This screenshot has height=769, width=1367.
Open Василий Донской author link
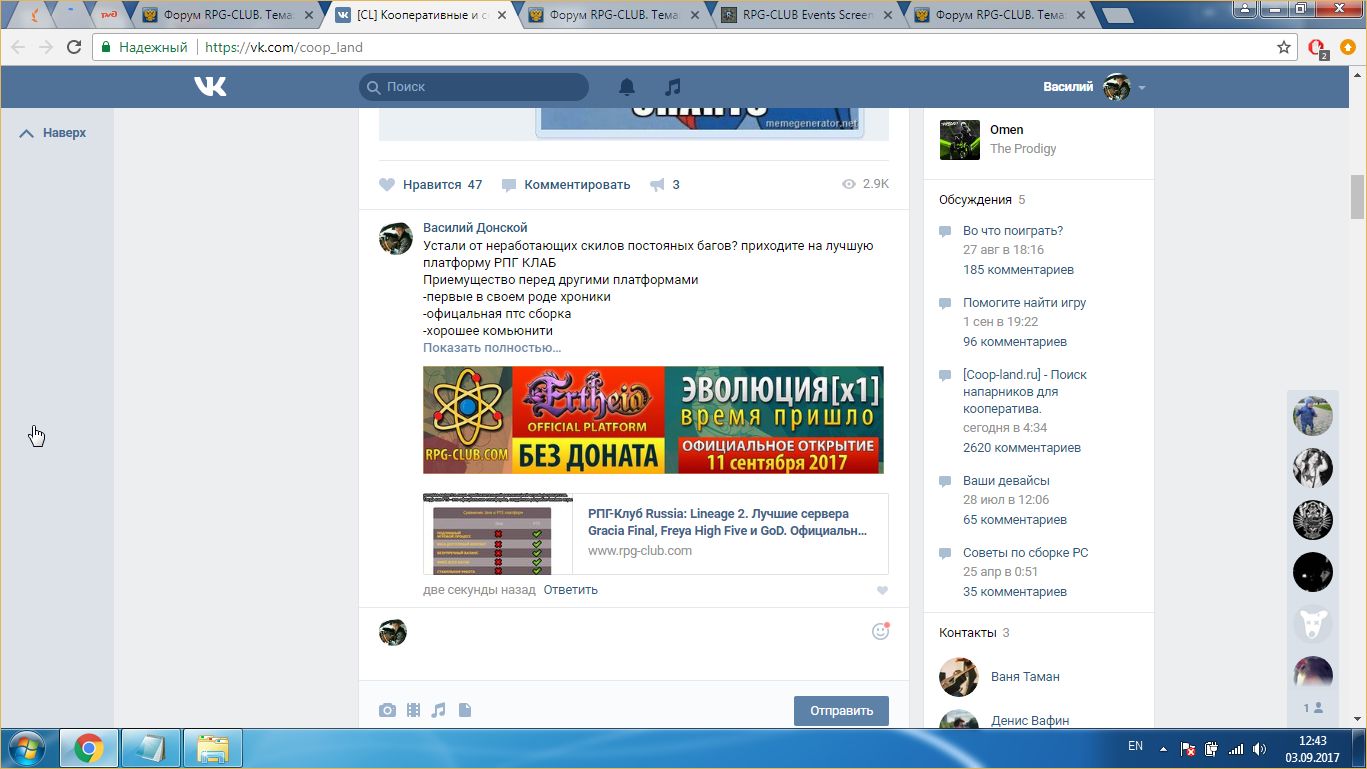tap(475, 228)
